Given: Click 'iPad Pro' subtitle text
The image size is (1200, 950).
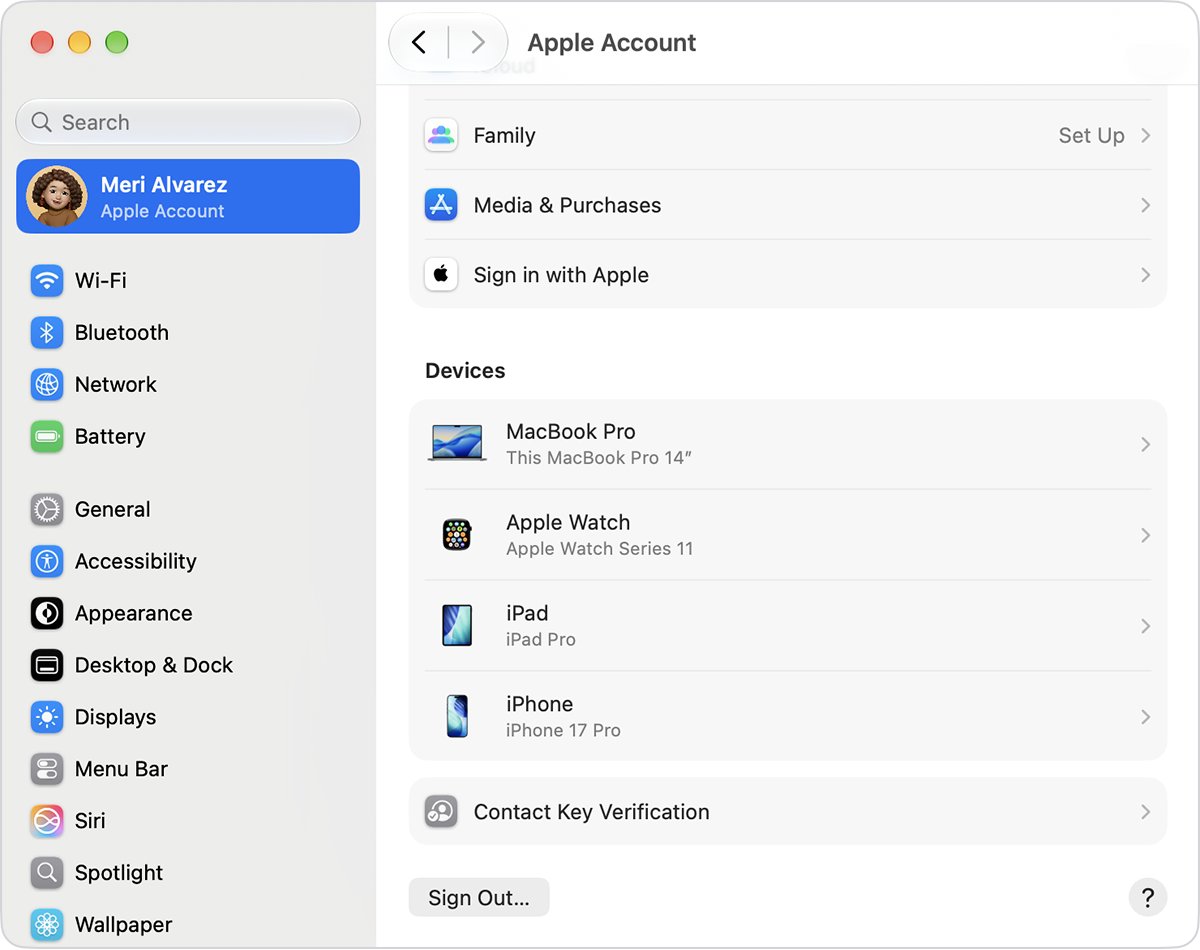Looking at the screenshot, I should click(541, 640).
